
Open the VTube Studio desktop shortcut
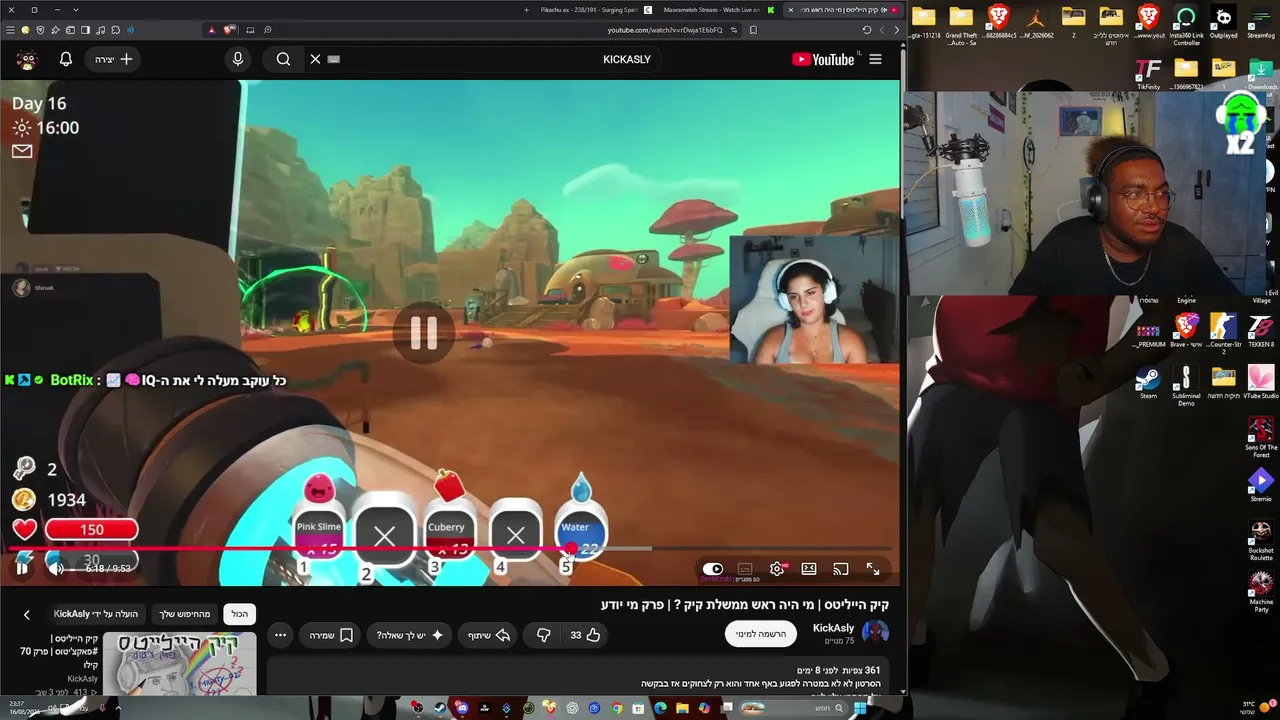pos(1261,383)
